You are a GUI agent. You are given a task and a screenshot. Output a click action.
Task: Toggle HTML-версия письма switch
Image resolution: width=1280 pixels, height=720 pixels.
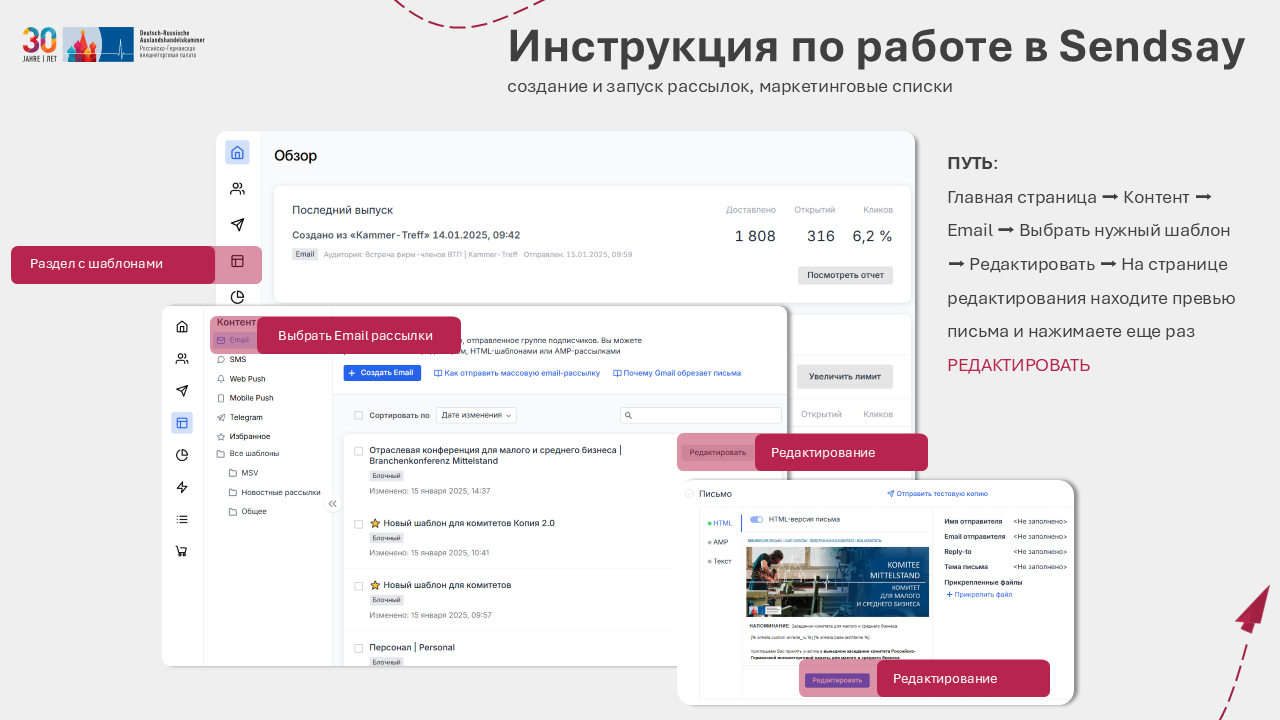[756, 519]
